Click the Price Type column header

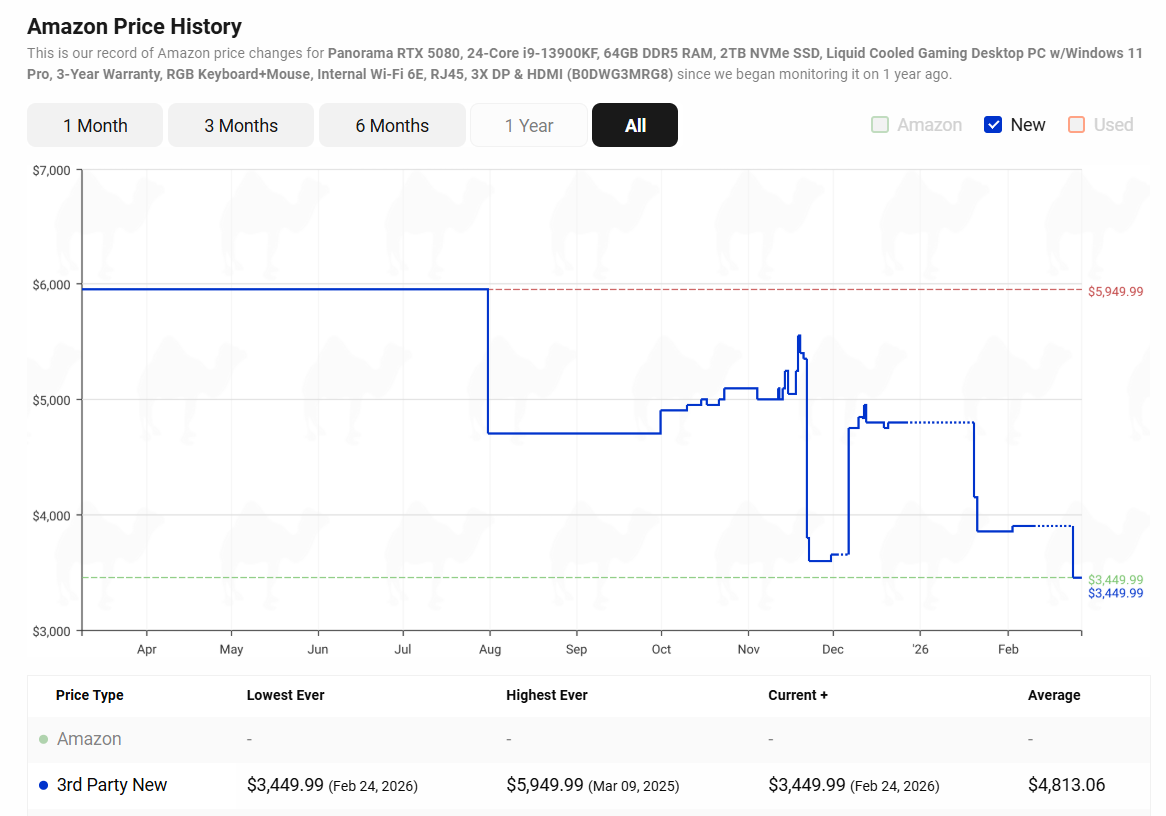tap(90, 695)
